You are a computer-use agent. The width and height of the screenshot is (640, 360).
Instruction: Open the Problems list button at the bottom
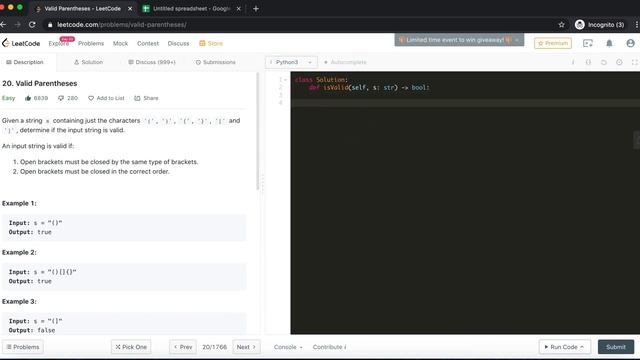(x=23, y=347)
